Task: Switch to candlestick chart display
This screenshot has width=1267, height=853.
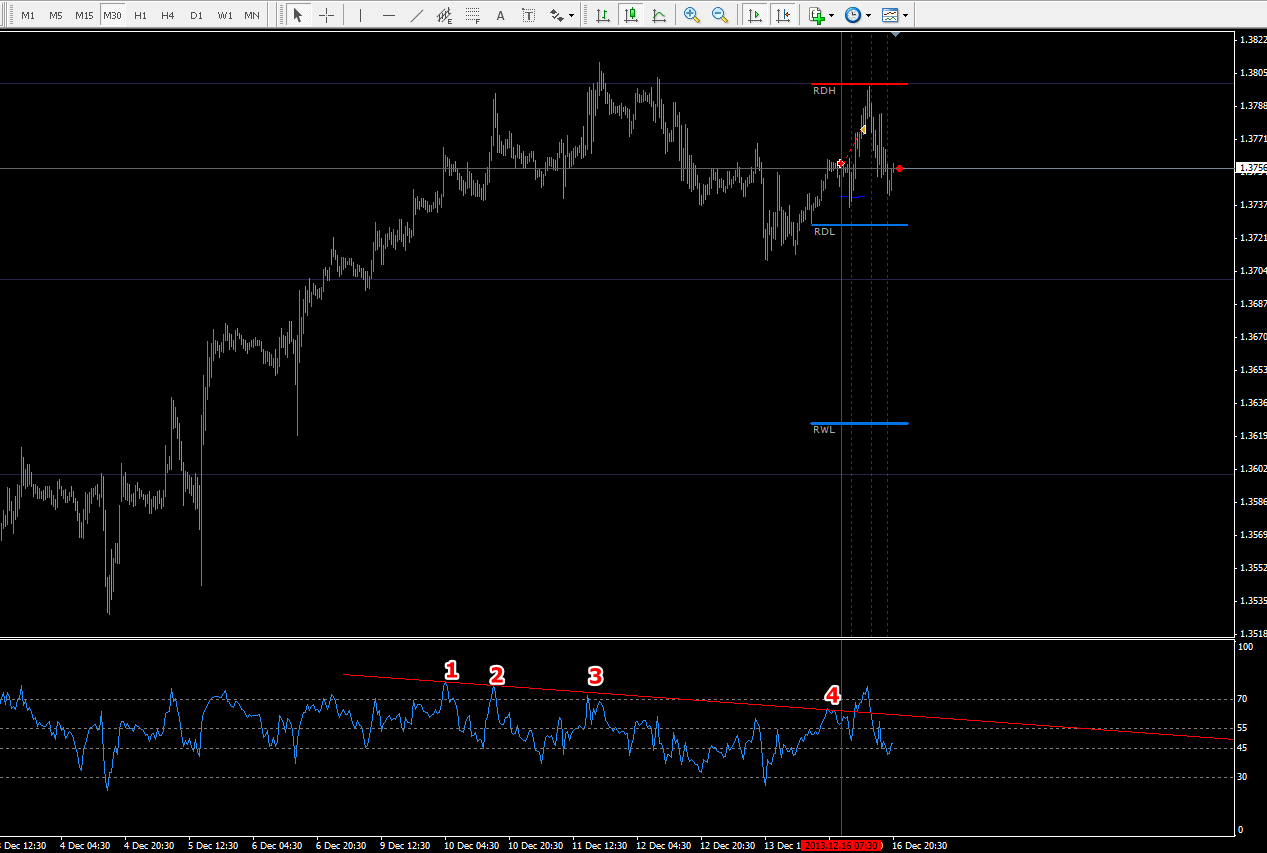Action: [x=631, y=15]
